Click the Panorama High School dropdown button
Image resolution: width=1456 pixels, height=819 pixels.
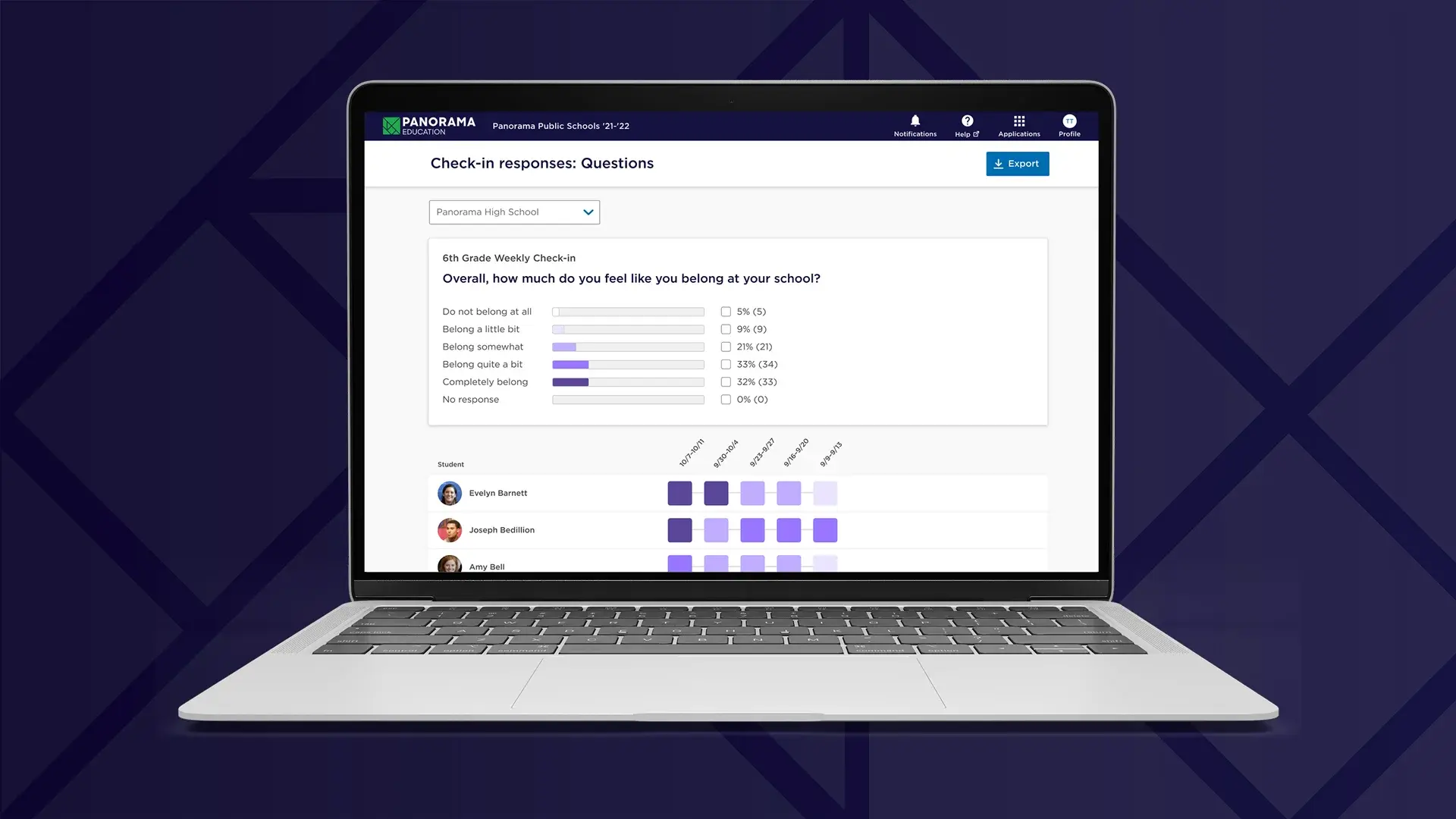pos(513,211)
